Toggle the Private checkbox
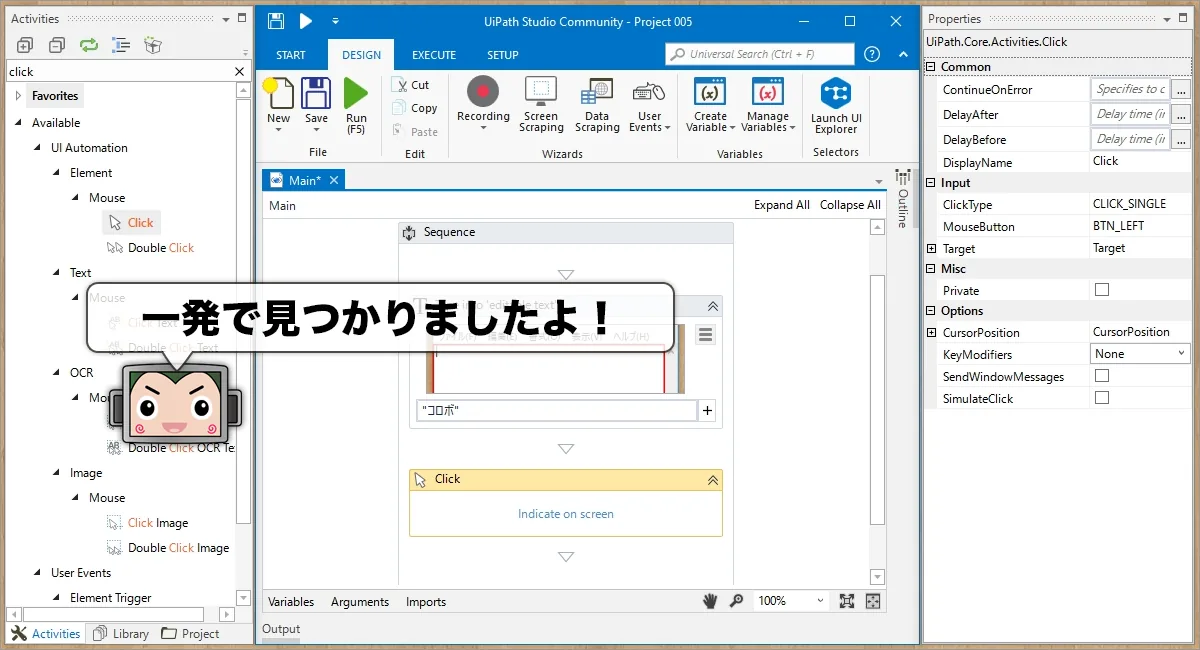This screenshot has width=1200, height=650. (1102, 290)
